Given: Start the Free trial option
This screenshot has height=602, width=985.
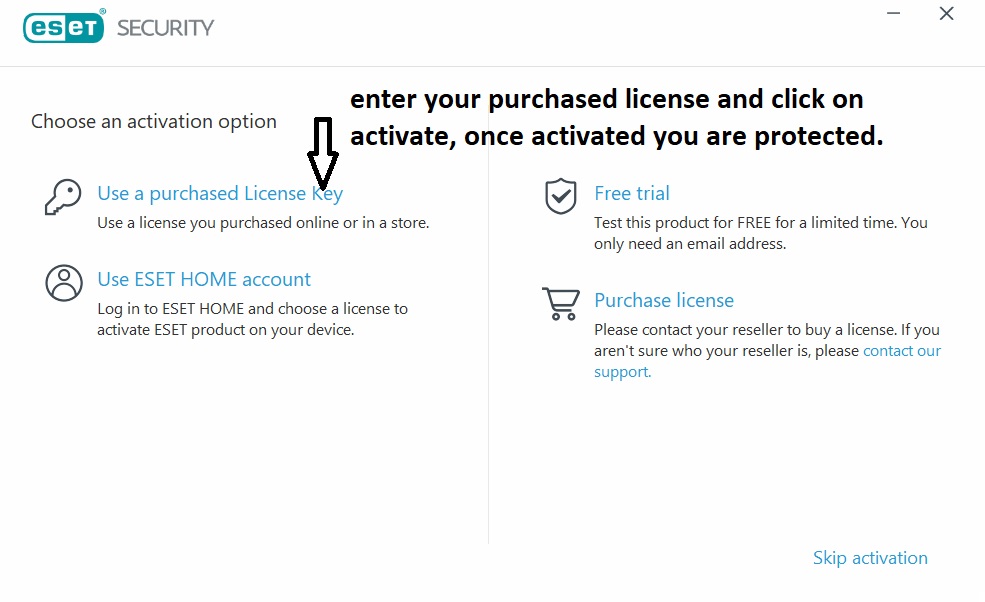Looking at the screenshot, I should tap(632, 193).
